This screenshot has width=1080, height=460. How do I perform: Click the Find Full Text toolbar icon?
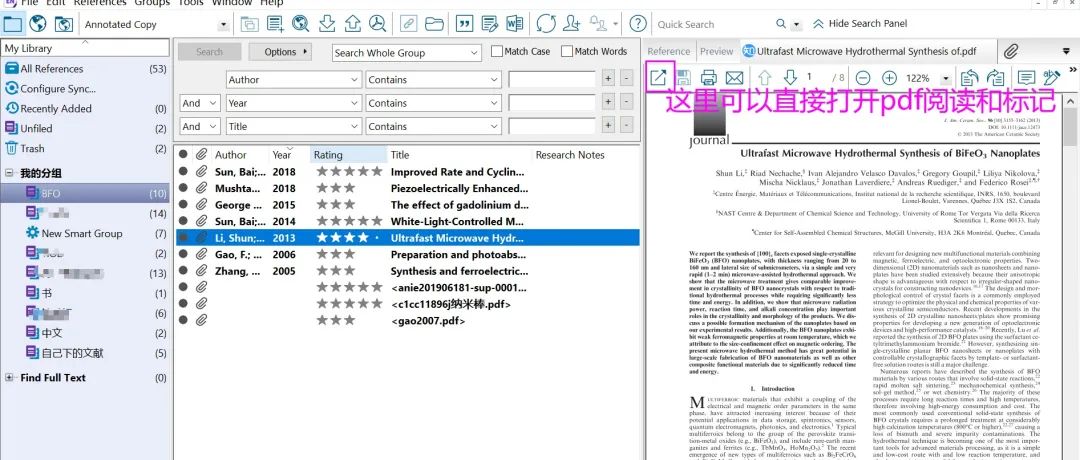(x=377, y=24)
